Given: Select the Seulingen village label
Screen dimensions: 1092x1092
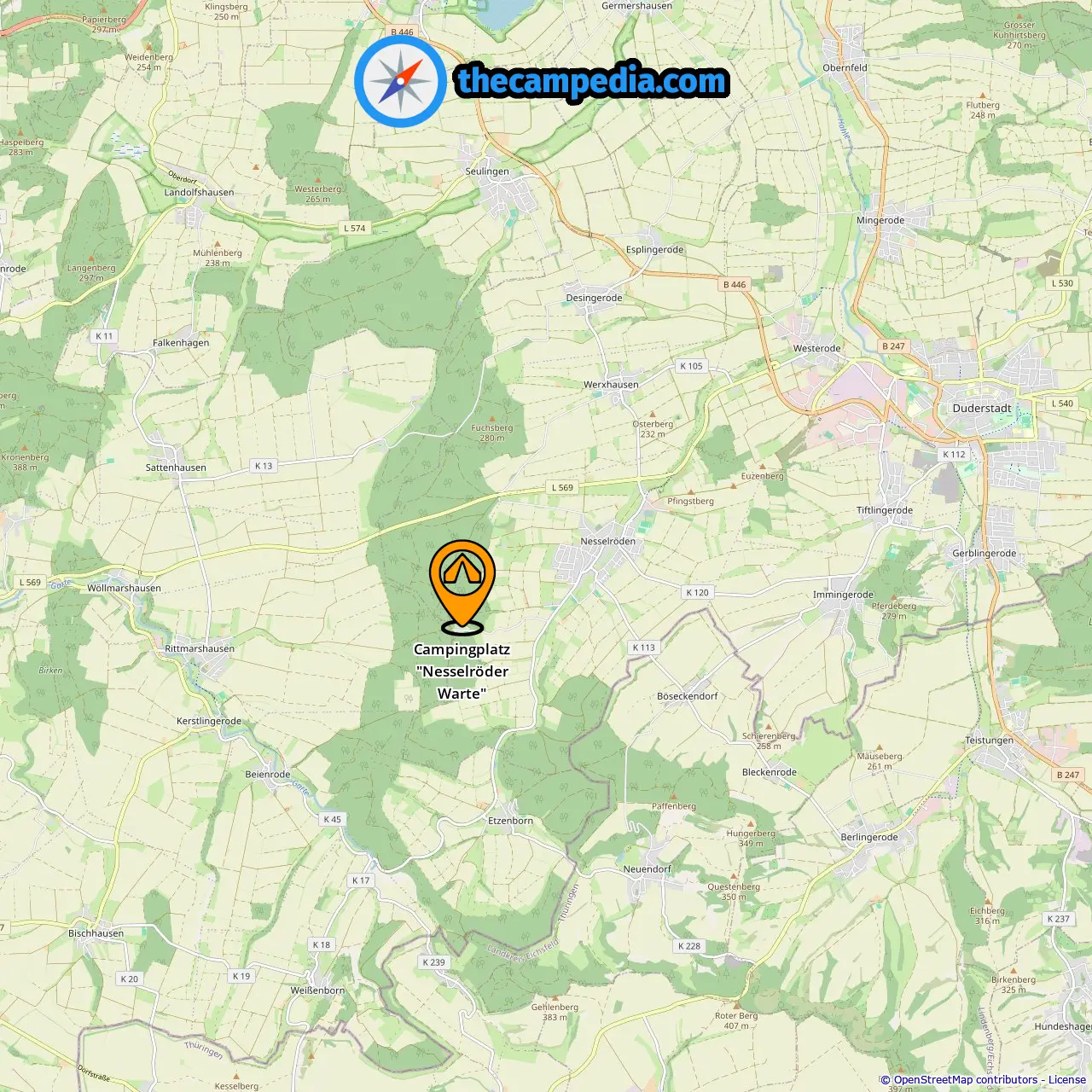Looking at the screenshot, I should click(x=487, y=171).
